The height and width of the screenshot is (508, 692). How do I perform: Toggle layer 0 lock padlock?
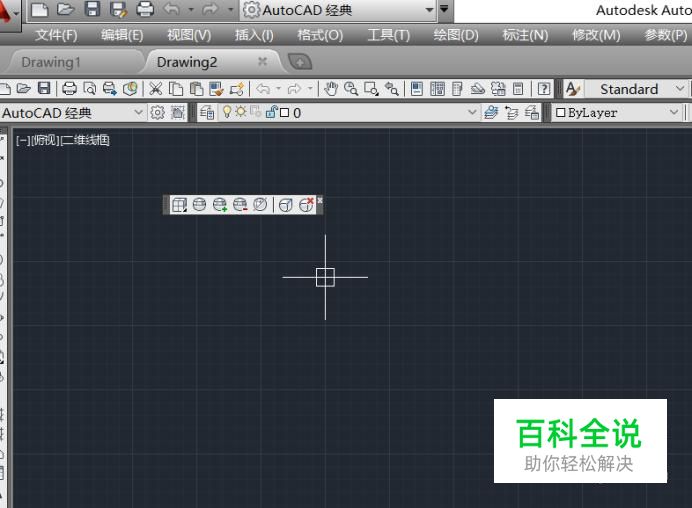tap(271, 112)
